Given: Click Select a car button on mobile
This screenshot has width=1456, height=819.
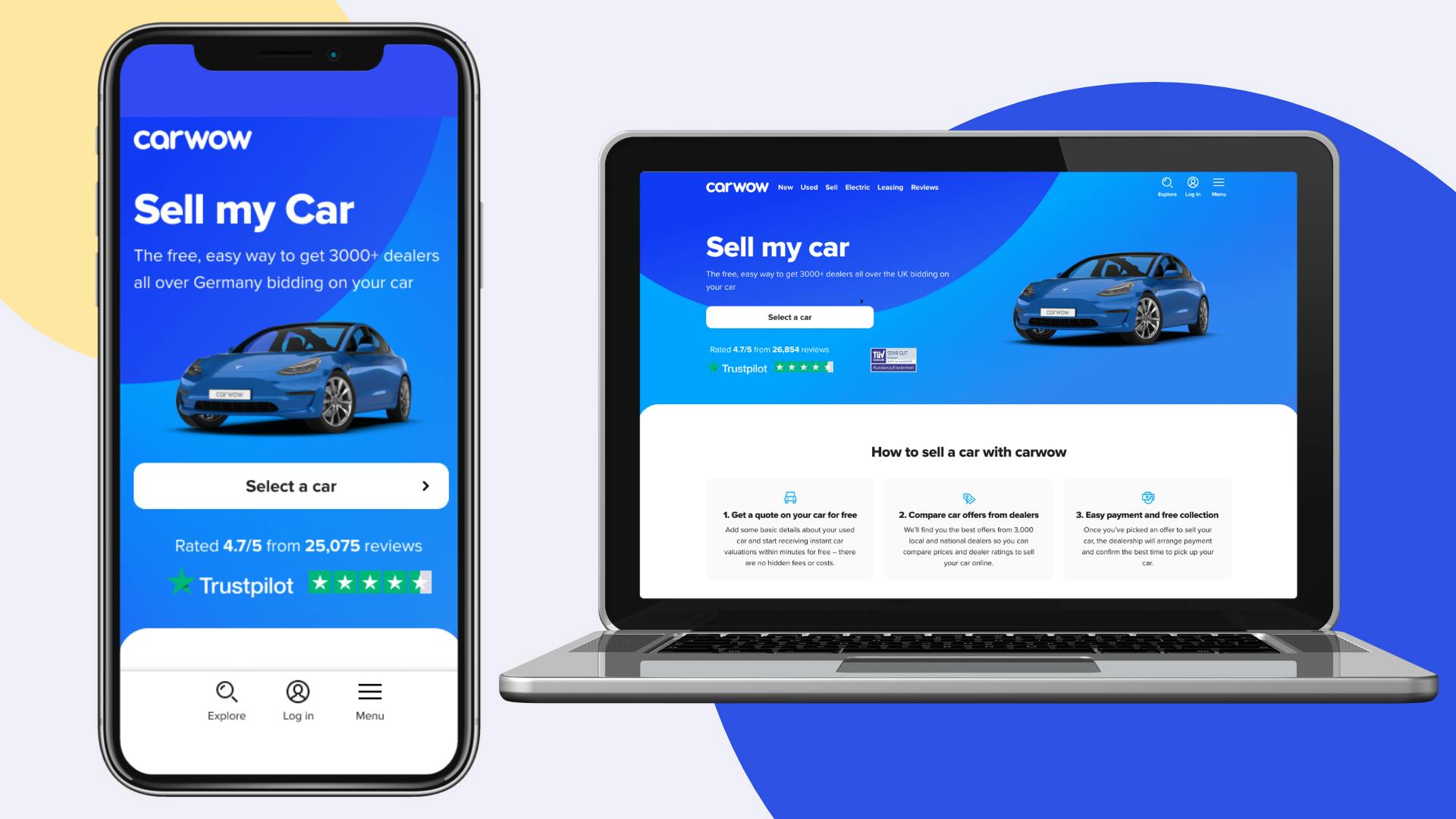Looking at the screenshot, I should click(291, 486).
